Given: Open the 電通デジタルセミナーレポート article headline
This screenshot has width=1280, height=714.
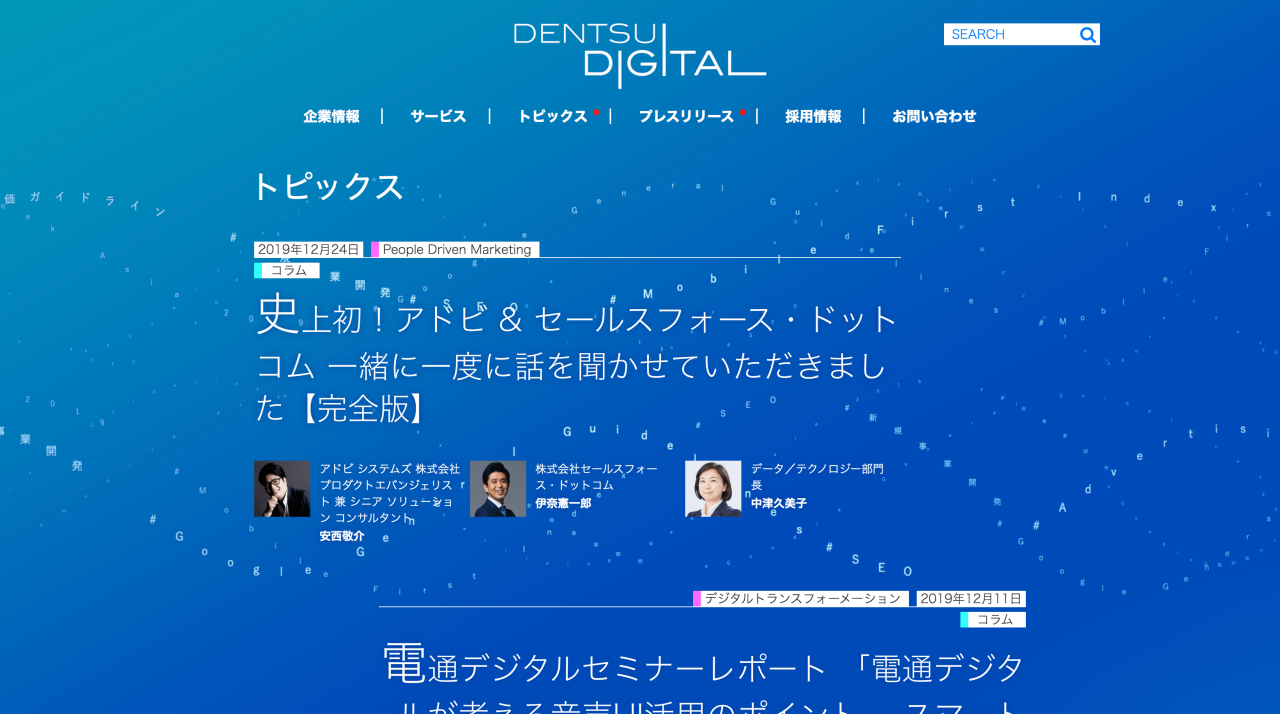Looking at the screenshot, I should [x=703, y=670].
